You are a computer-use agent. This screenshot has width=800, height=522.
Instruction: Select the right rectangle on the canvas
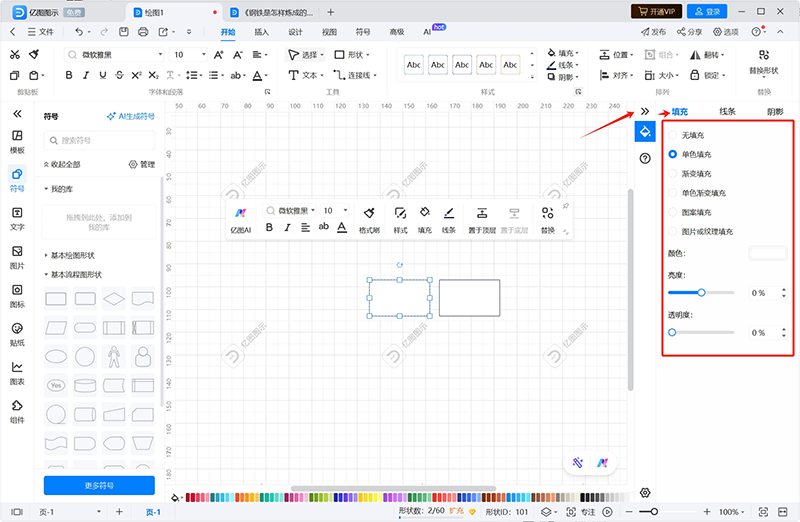tap(469, 297)
